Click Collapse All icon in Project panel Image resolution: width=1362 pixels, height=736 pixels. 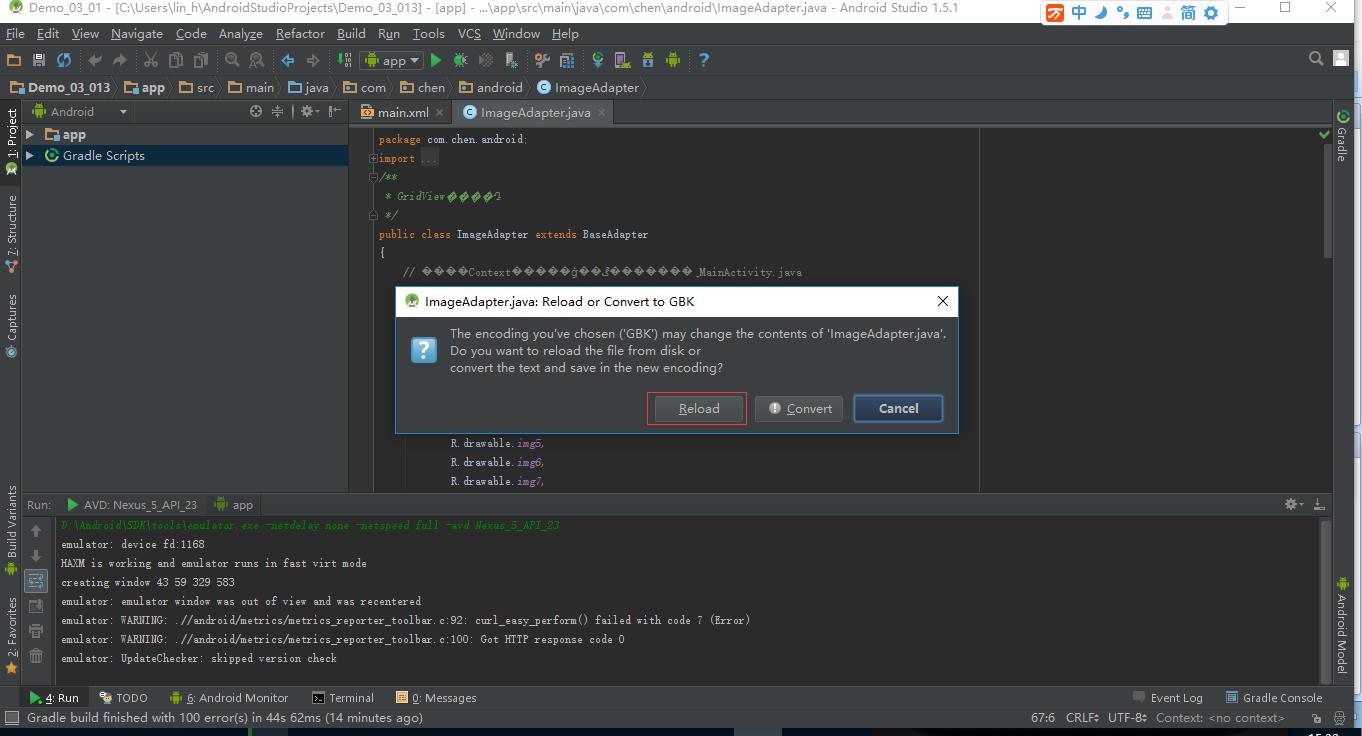(278, 112)
